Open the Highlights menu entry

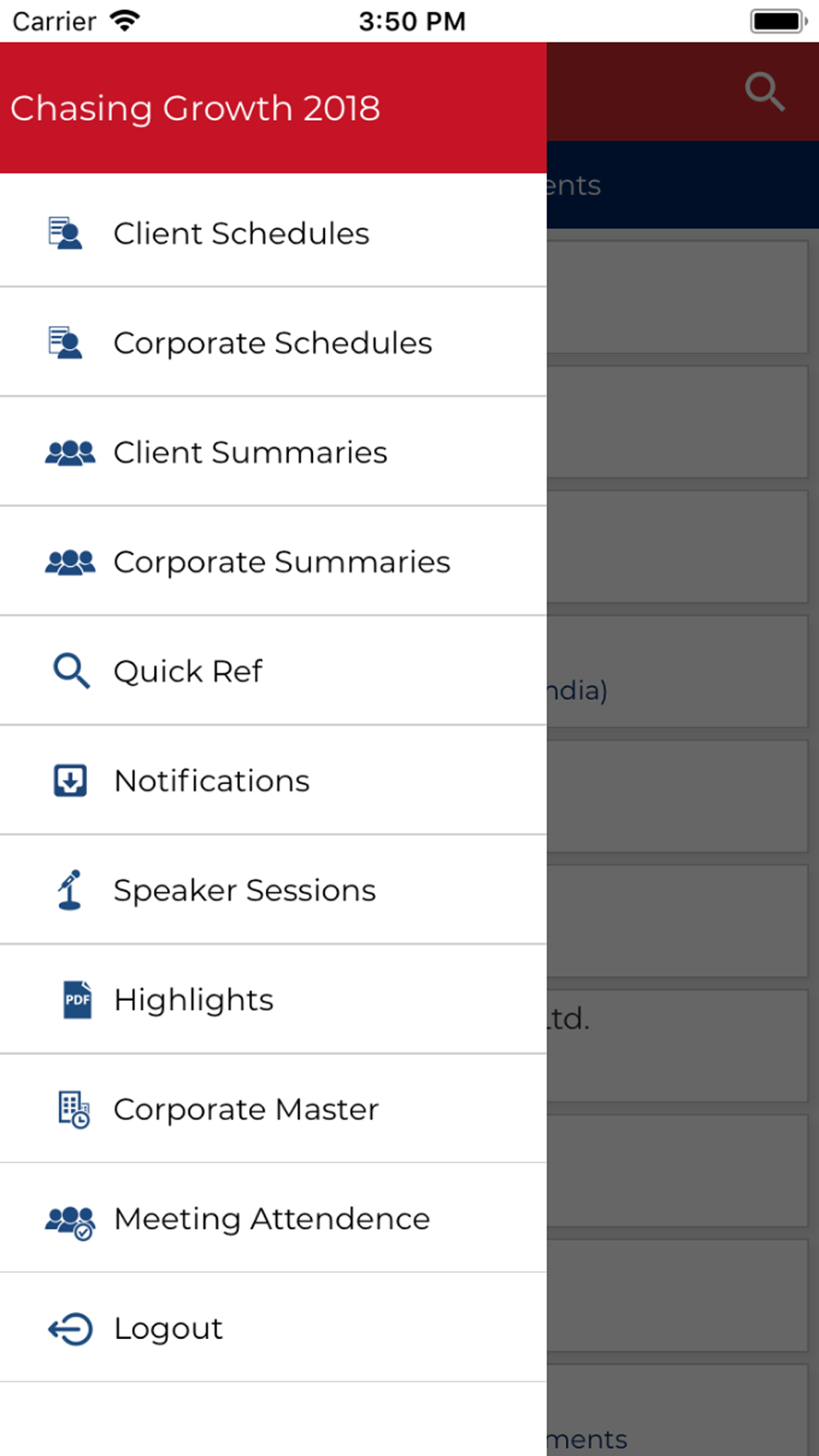pos(193,1001)
